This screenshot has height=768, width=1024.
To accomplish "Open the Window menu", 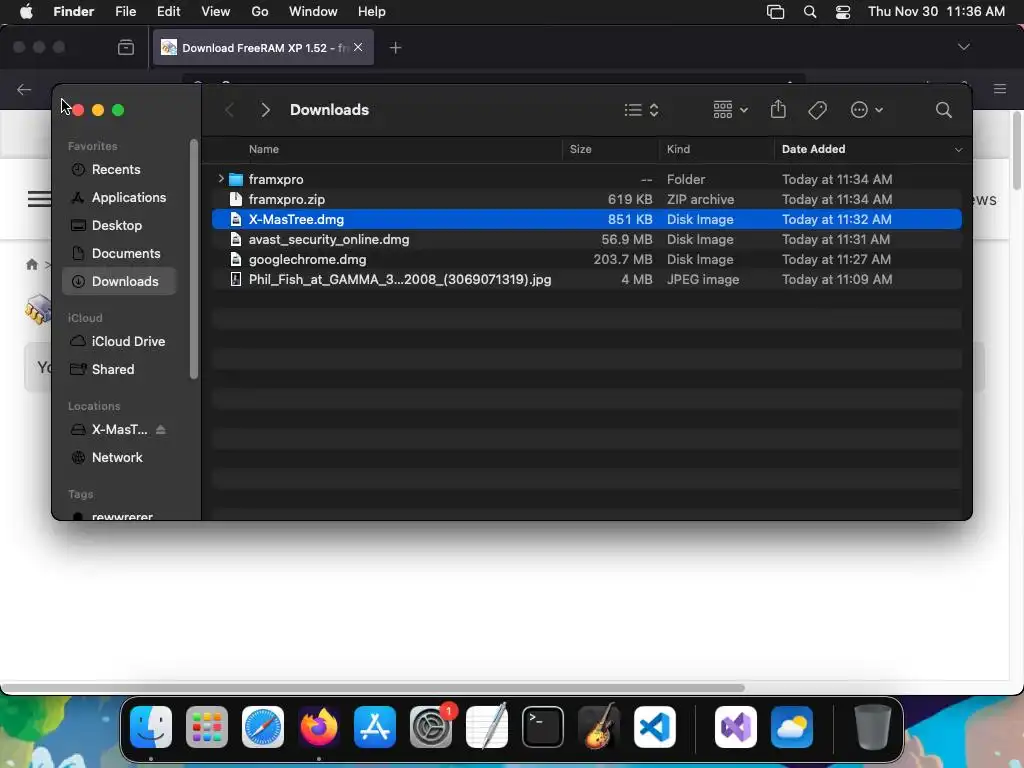I will click(x=313, y=12).
